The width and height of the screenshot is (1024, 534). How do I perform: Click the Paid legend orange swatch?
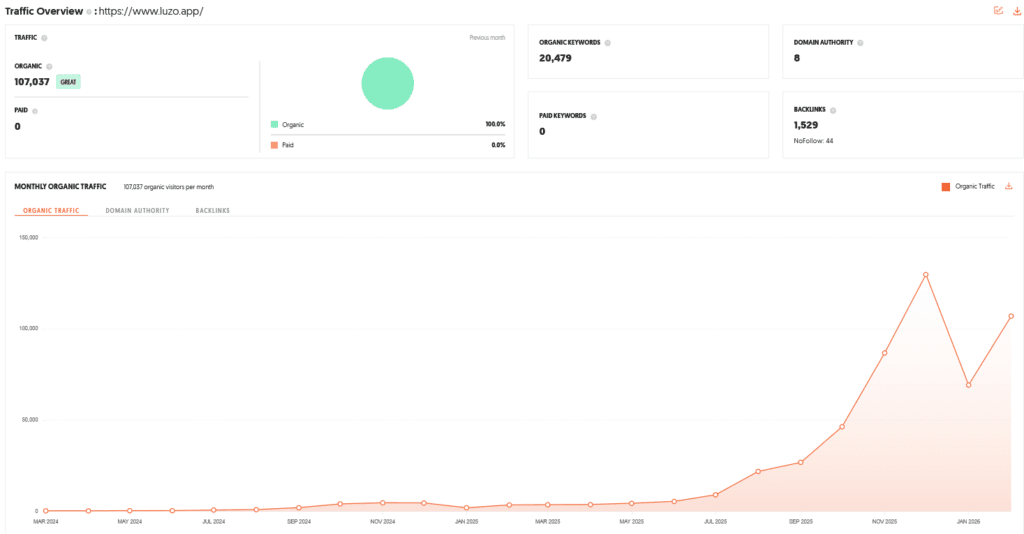pyautogui.click(x=274, y=145)
